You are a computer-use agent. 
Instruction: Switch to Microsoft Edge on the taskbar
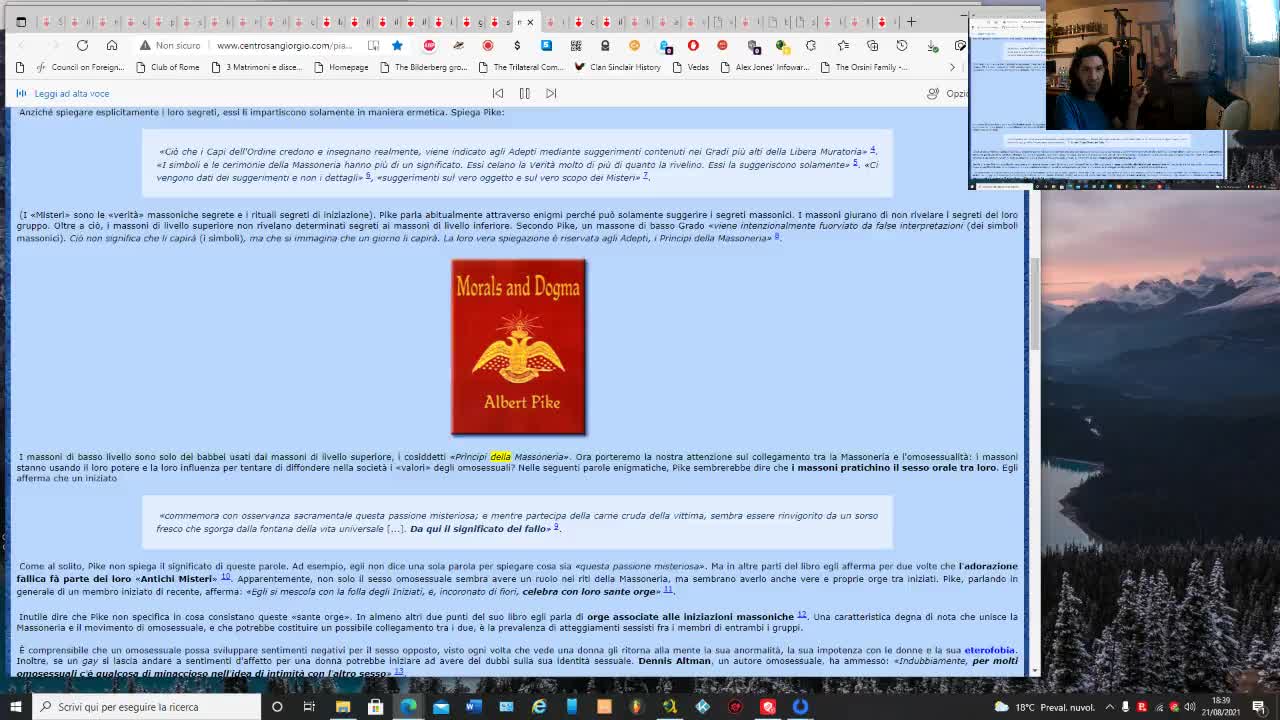408,706
